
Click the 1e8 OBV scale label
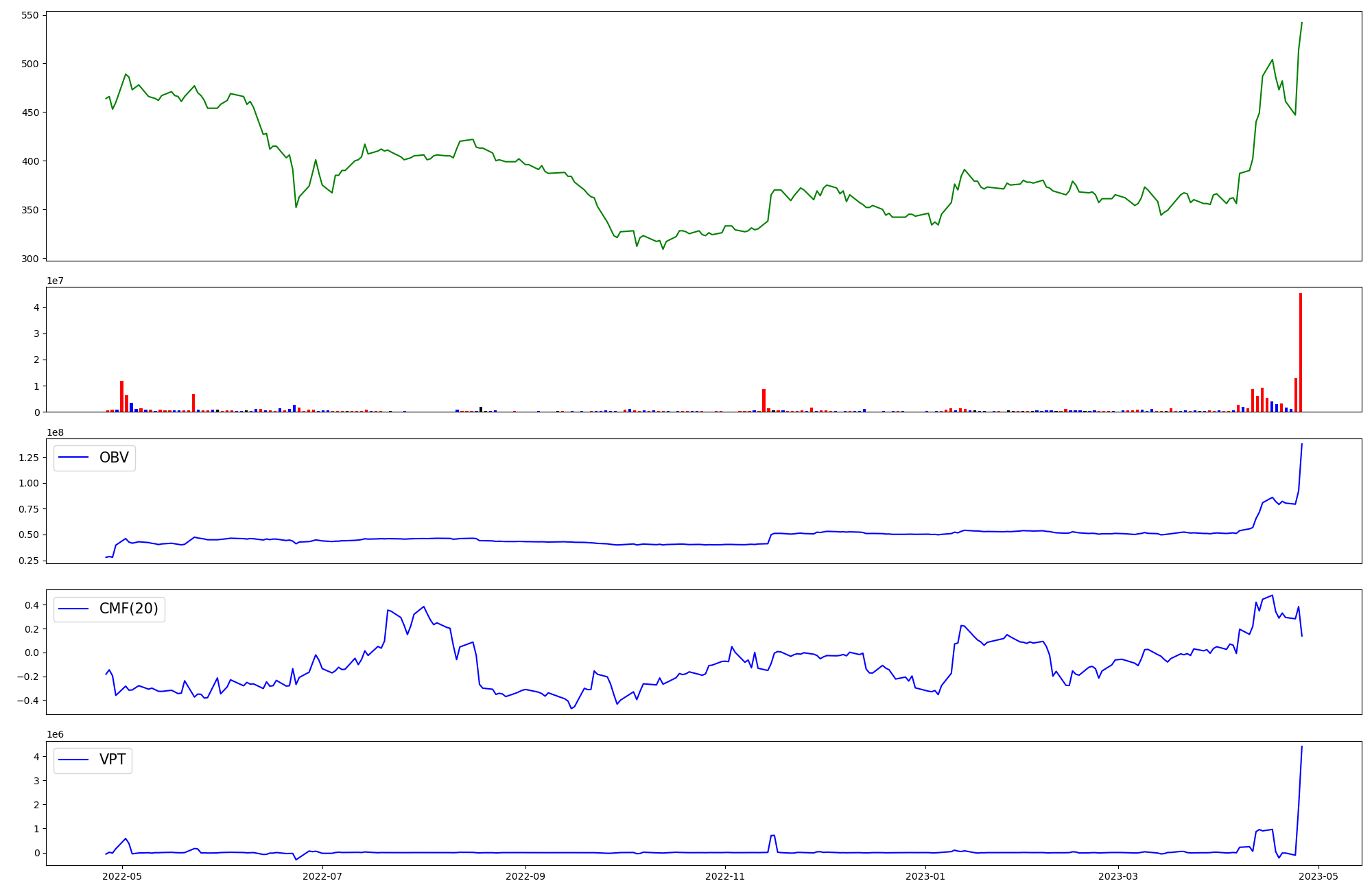click(56, 432)
